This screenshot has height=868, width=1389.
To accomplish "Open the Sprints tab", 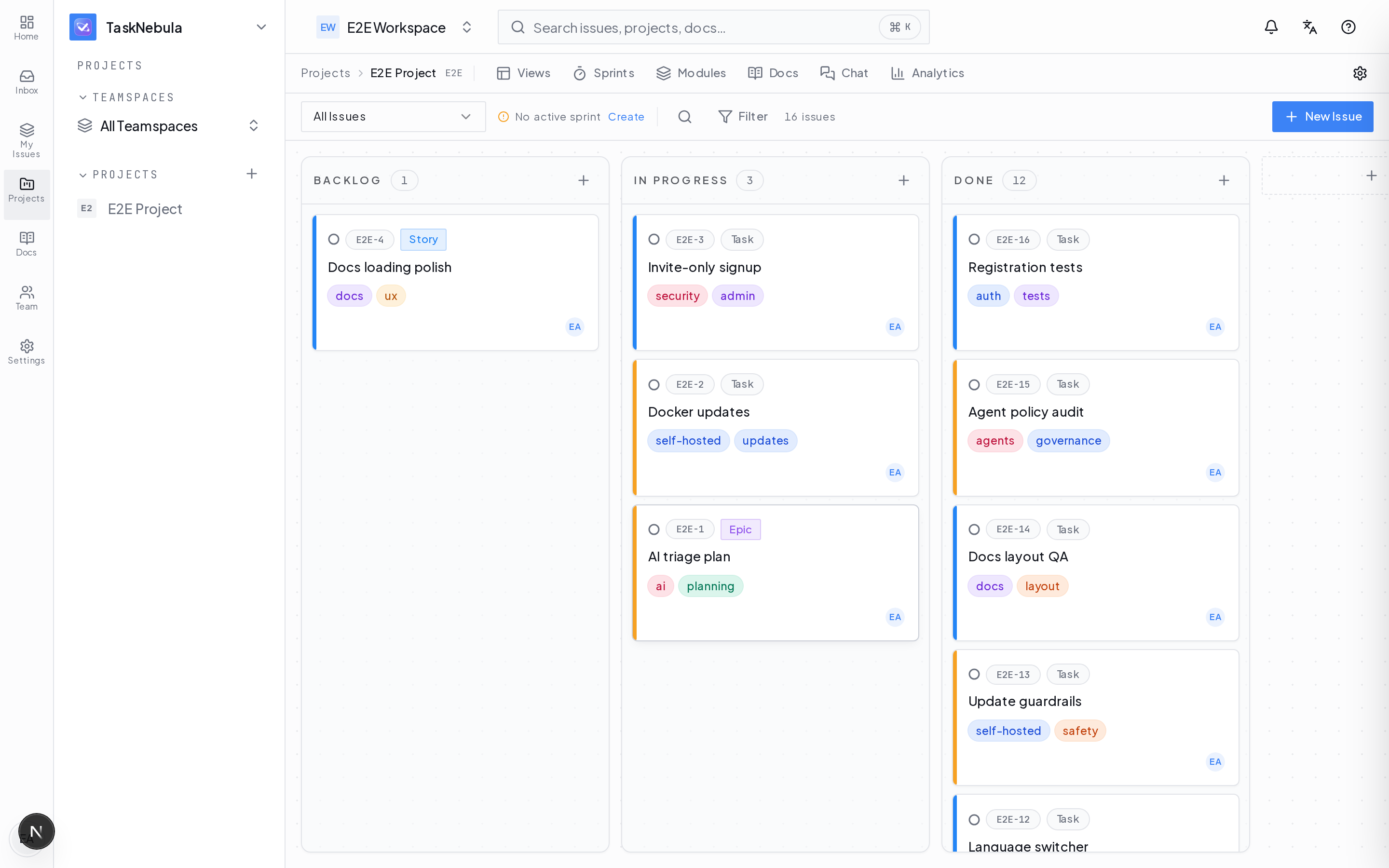I will click(x=604, y=73).
